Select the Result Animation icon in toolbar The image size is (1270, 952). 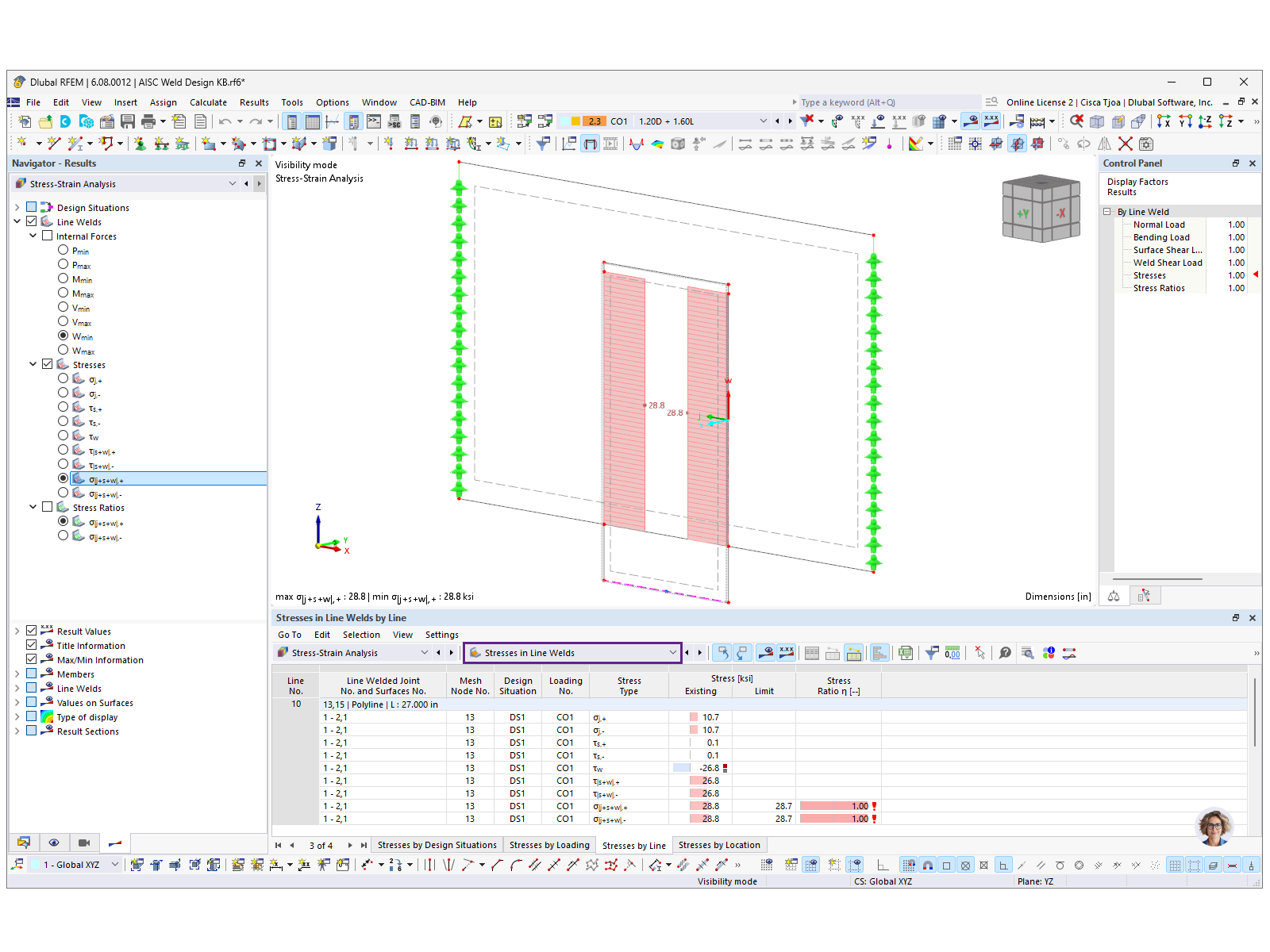[x=612, y=144]
